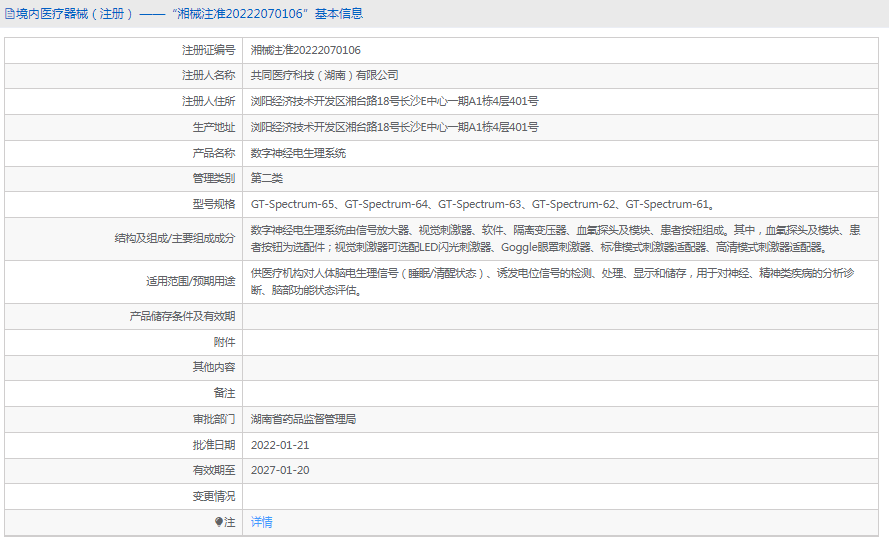The width and height of the screenshot is (889, 545).
Task: Click the 详情 link in the 注 row
Action: click(x=261, y=522)
